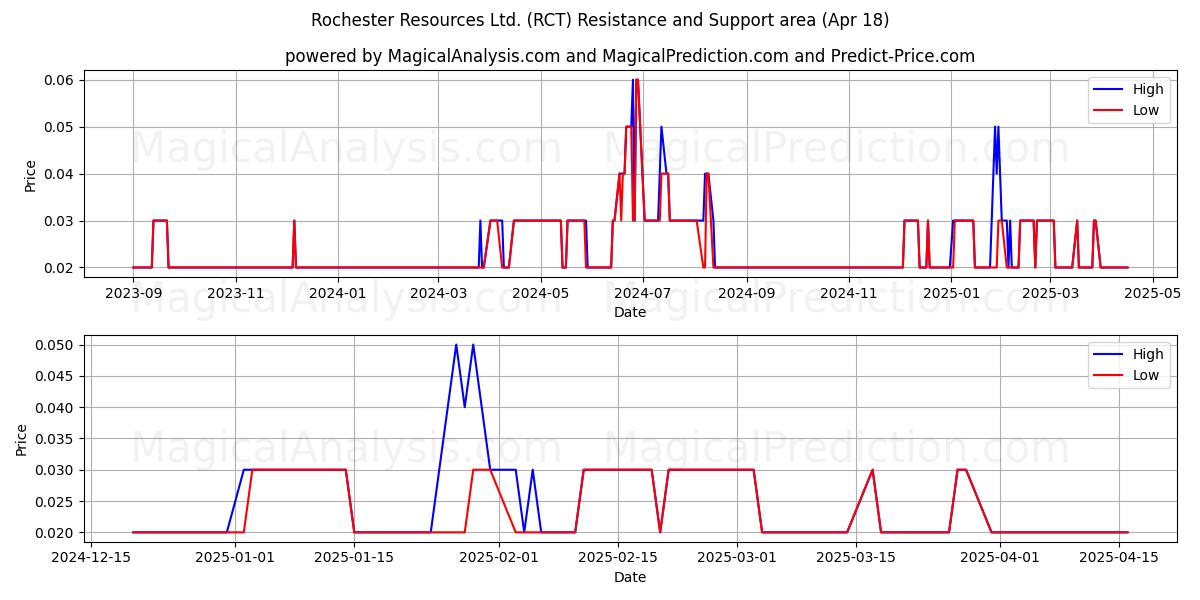Viewport: 1200px width, 600px height.
Task: Click the 0.04 price tick on top chart
Action: (61, 174)
